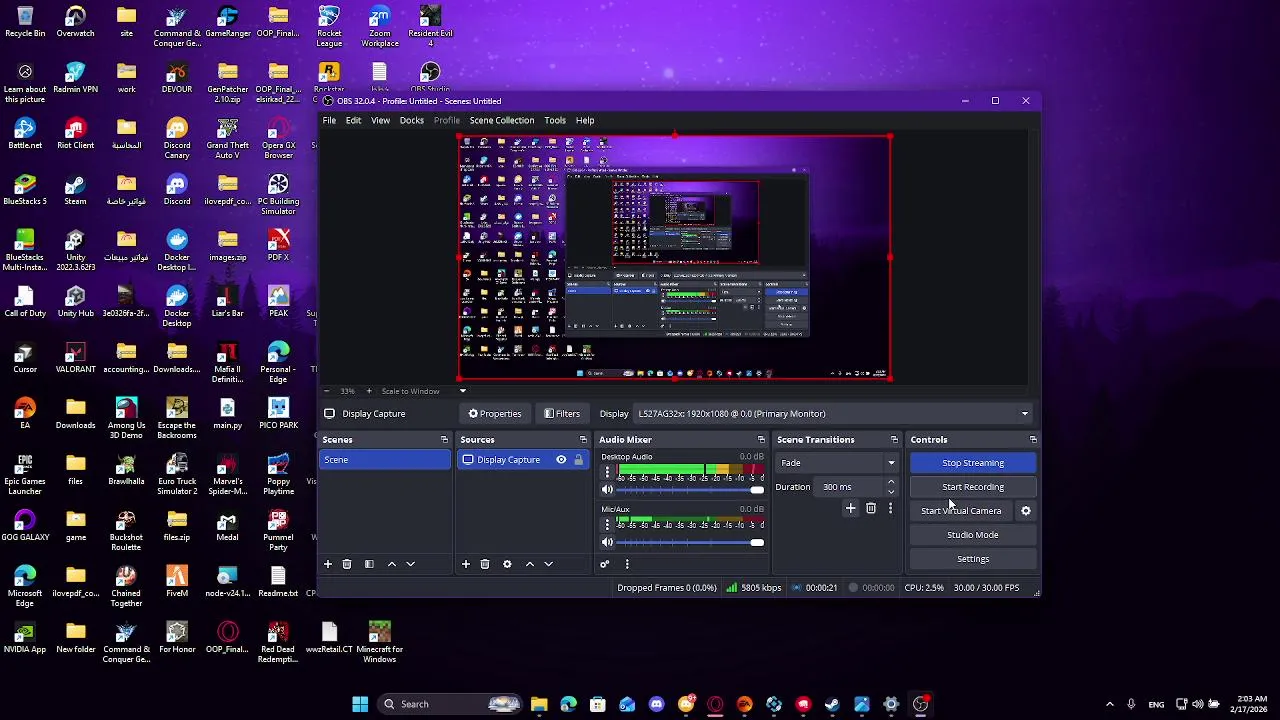The width and height of the screenshot is (1280, 720).
Task: Open Mic/Aux three-dot options
Action: pyautogui.click(x=607, y=524)
